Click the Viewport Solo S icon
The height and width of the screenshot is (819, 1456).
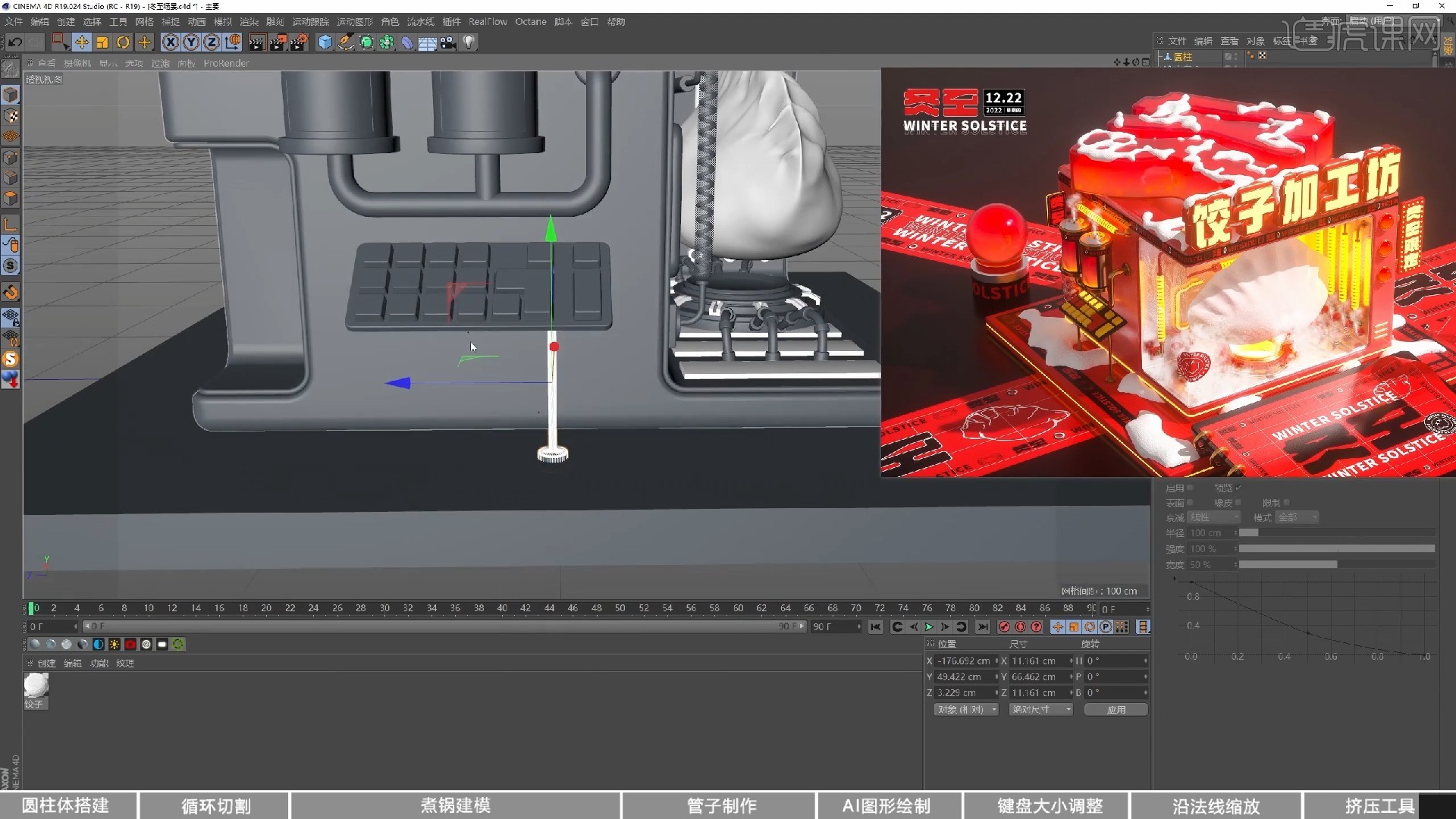(x=10, y=266)
